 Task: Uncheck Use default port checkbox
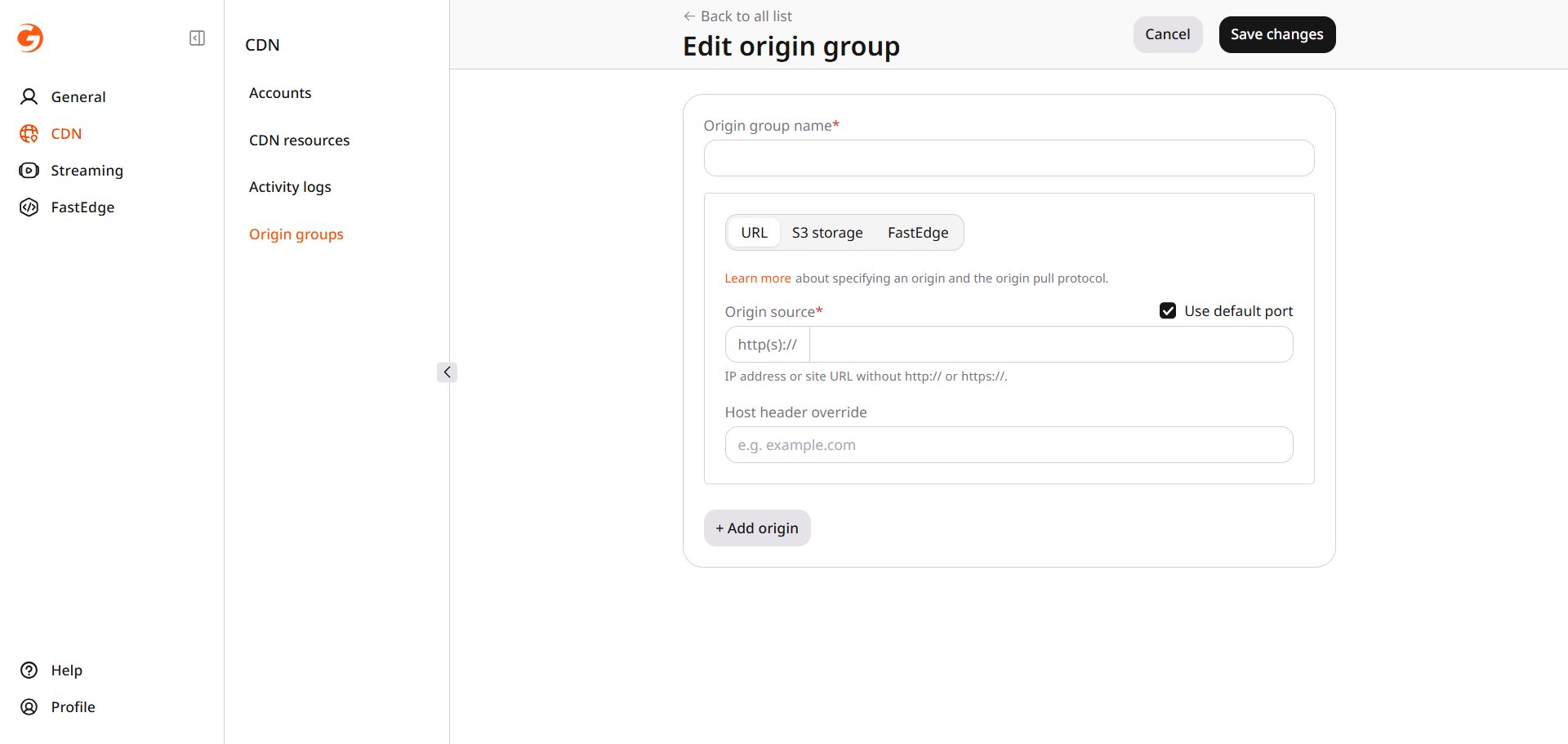tap(1168, 311)
